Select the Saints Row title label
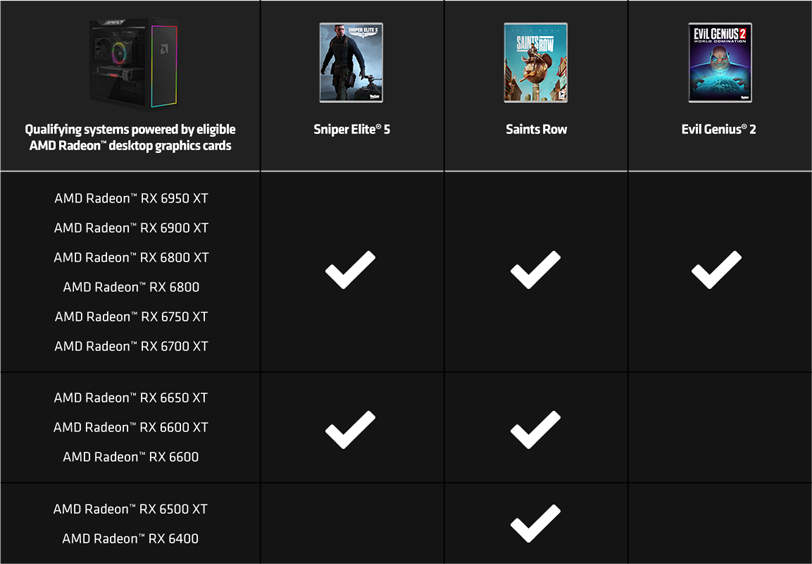812x564 pixels. (x=536, y=129)
